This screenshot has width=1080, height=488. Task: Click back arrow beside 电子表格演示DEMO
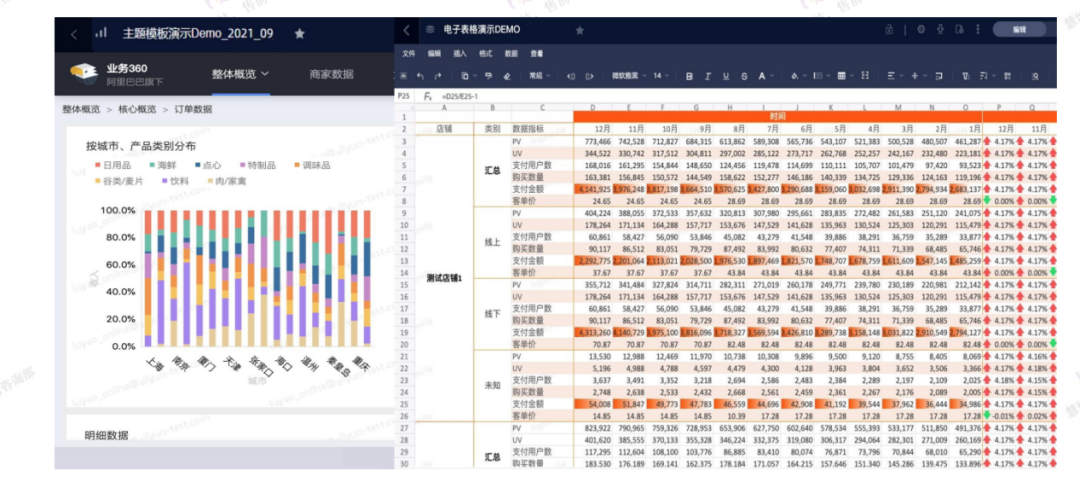[407, 29]
